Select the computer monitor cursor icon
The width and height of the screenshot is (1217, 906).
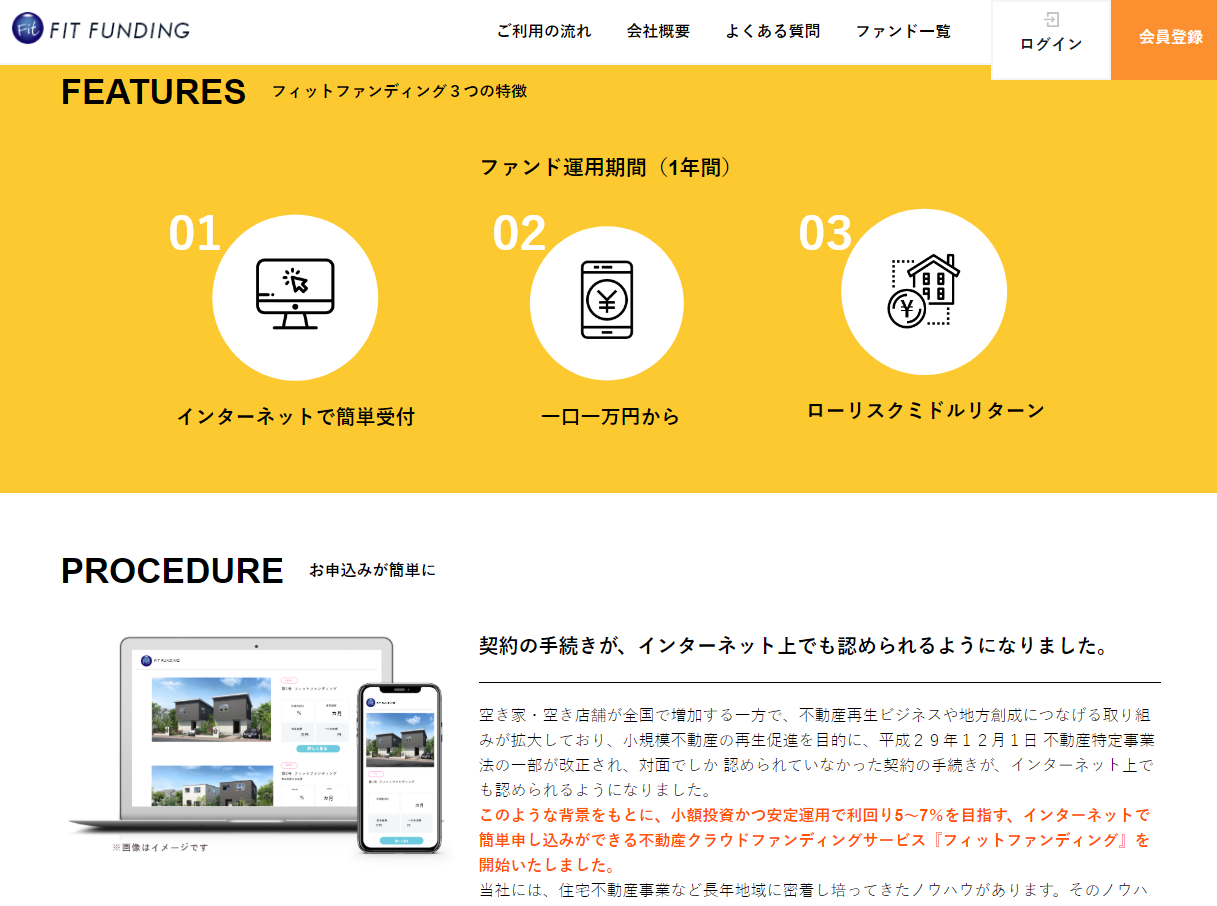(295, 293)
